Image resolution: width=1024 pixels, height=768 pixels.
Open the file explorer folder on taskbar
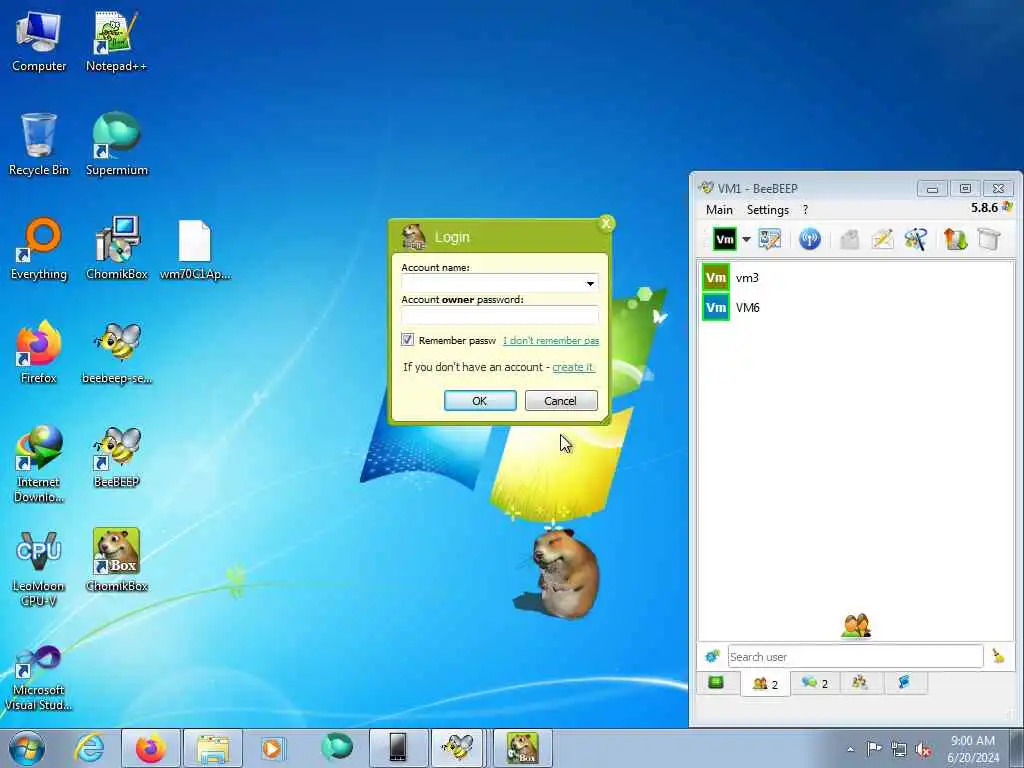pyautogui.click(x=213, y=748)
